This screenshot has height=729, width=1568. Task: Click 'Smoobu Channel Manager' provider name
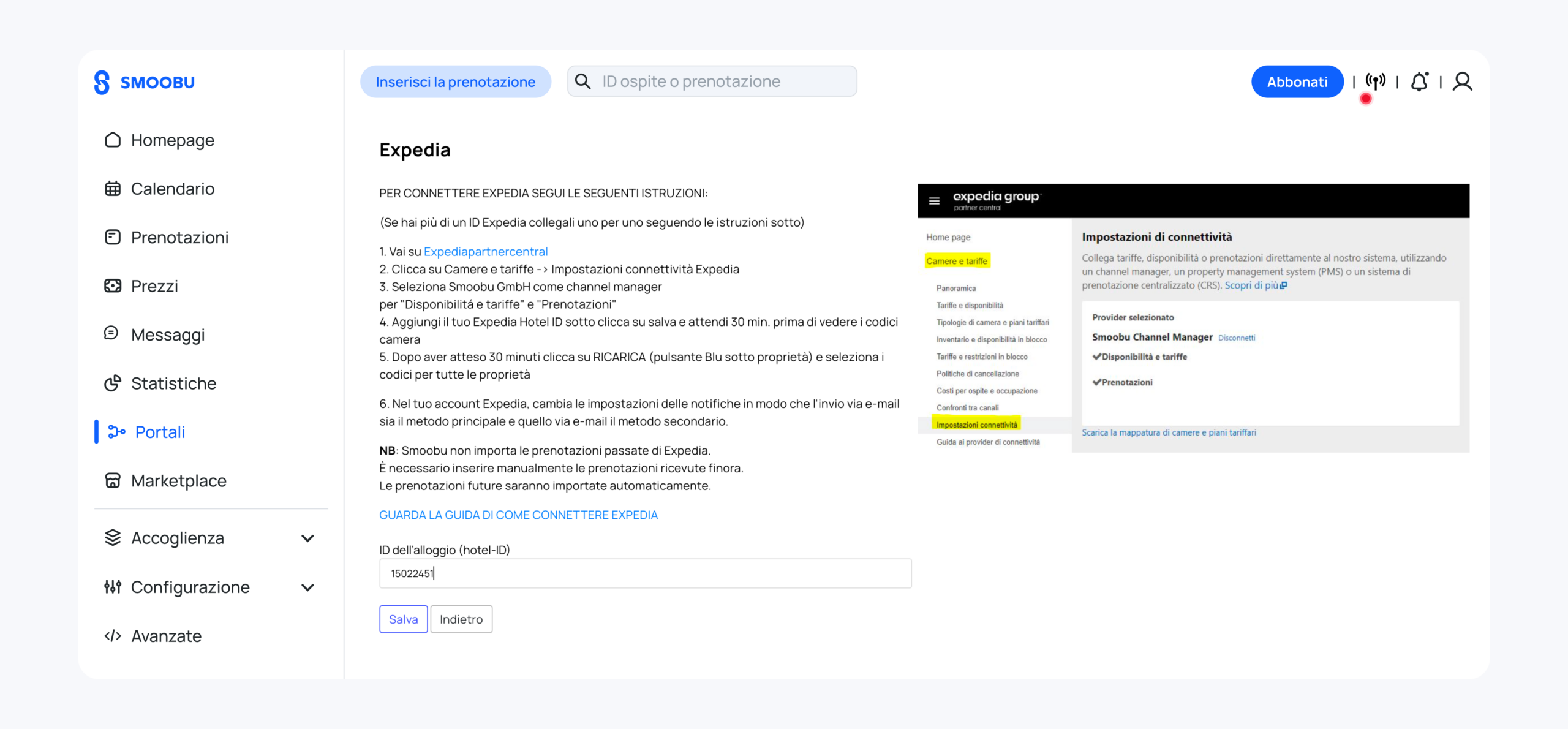(x=1152, y=338)
